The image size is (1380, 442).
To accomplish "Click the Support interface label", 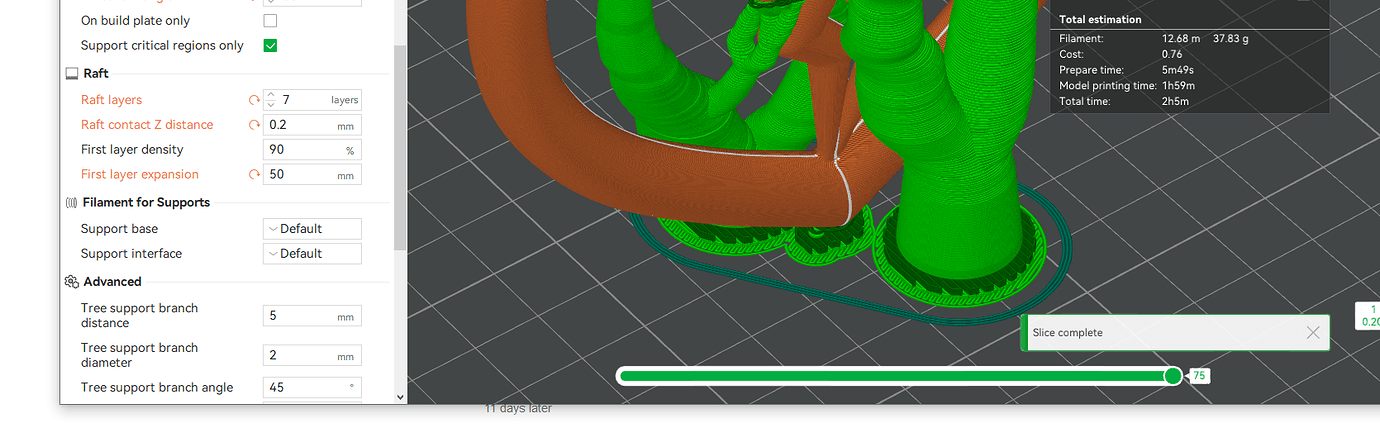I will point(131,254).
